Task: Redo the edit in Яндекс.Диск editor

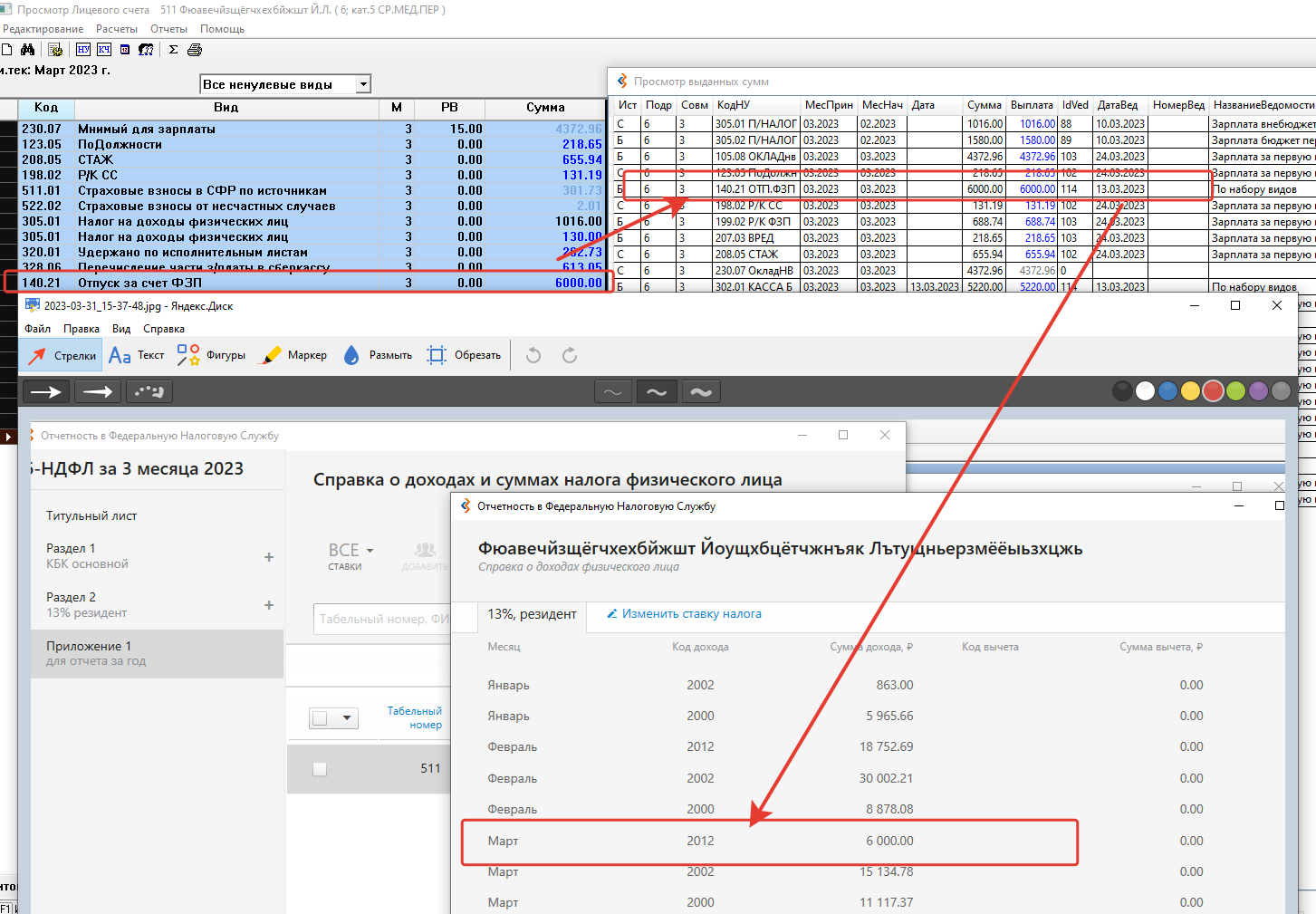Action: point(570,355)
